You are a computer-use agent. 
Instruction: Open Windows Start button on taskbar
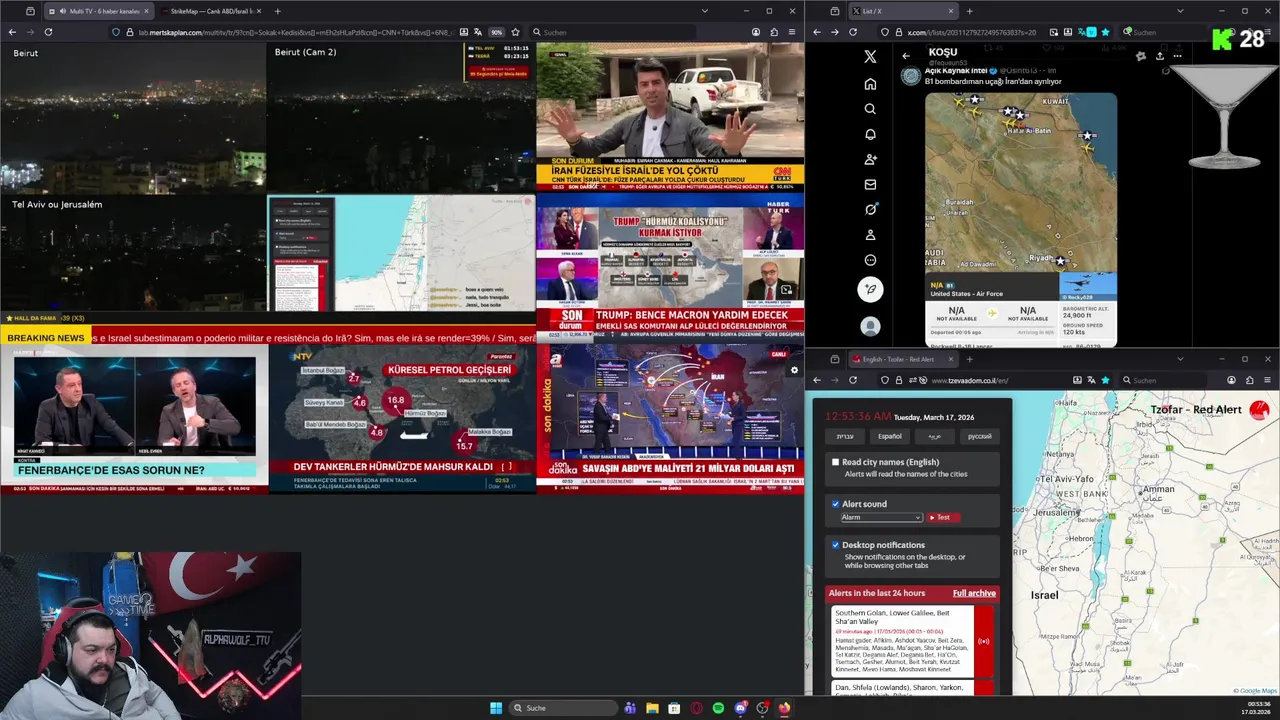(496, 708)
